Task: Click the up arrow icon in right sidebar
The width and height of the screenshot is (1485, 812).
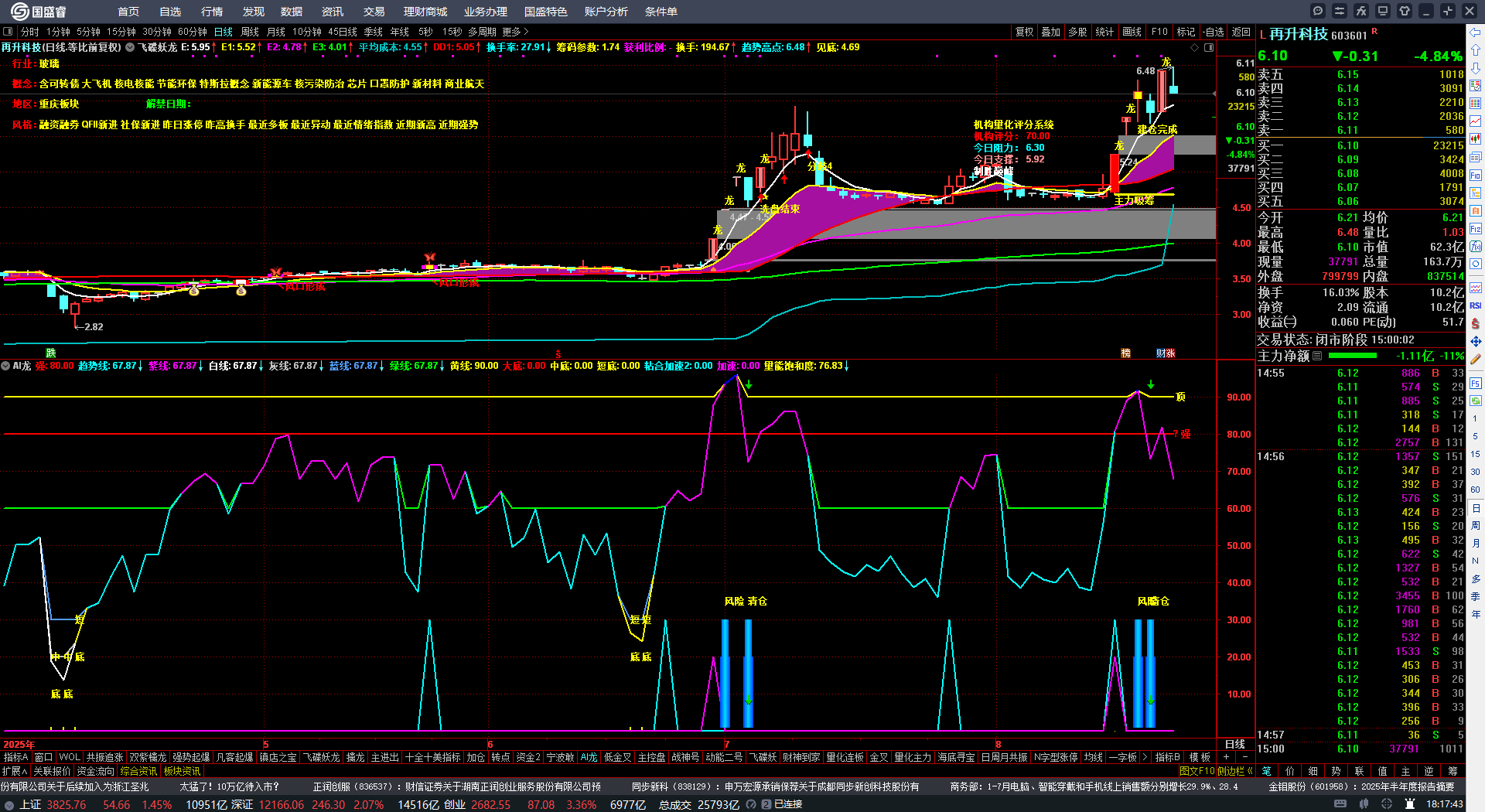Action: coord(1476,49)
